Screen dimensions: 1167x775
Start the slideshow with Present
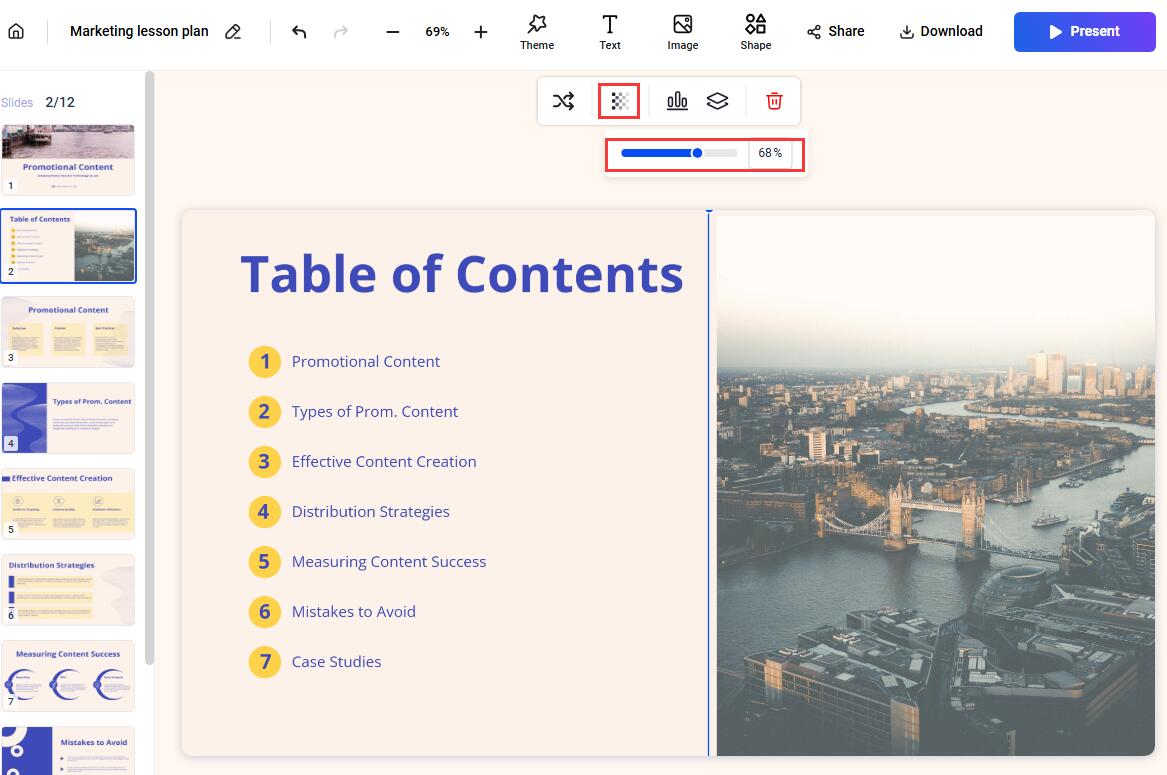point(1084,31)
